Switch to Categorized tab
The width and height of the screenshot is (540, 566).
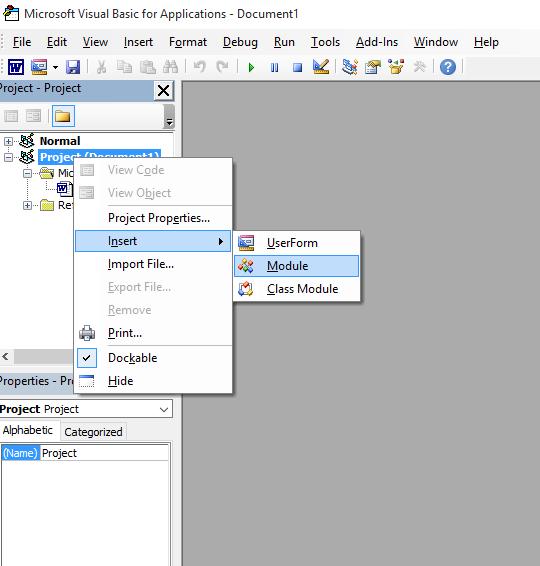[x=93, y=432]
